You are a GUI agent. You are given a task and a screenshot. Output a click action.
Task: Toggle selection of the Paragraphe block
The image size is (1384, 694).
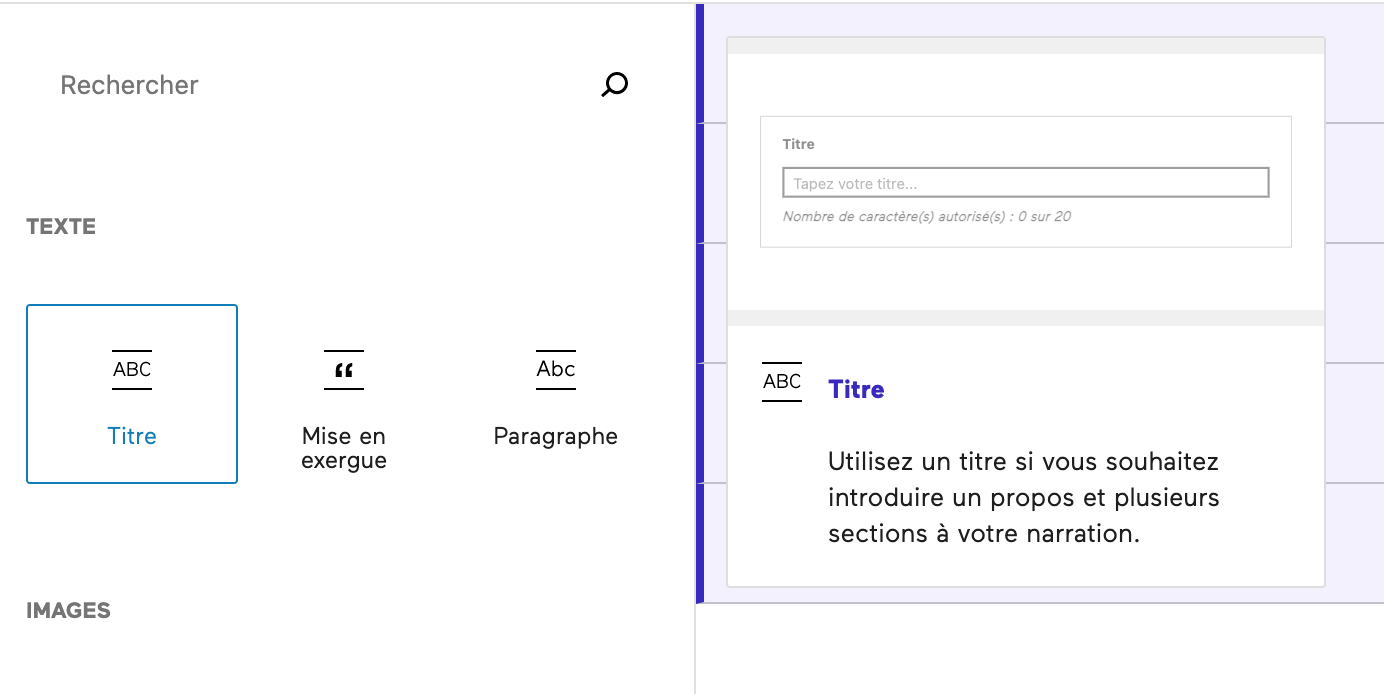[555, 400]
